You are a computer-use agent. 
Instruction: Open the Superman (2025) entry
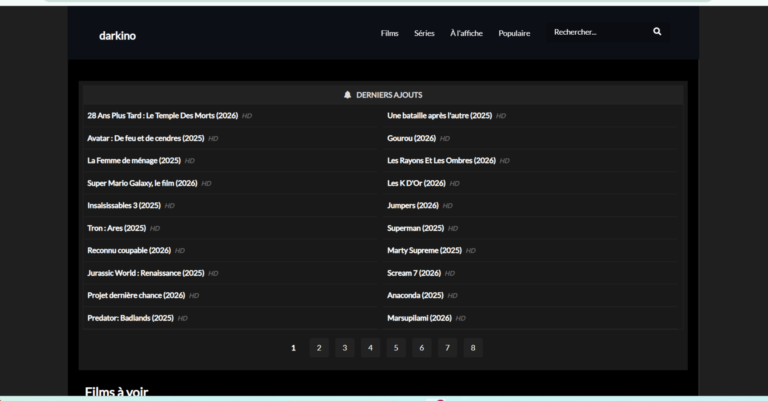415,228
